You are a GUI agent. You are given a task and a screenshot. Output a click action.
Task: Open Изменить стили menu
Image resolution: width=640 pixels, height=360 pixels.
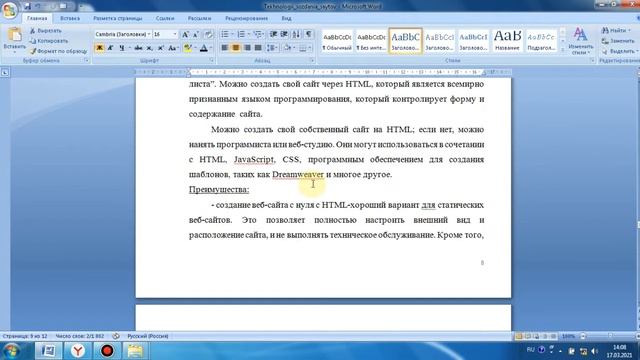(580, 41)
